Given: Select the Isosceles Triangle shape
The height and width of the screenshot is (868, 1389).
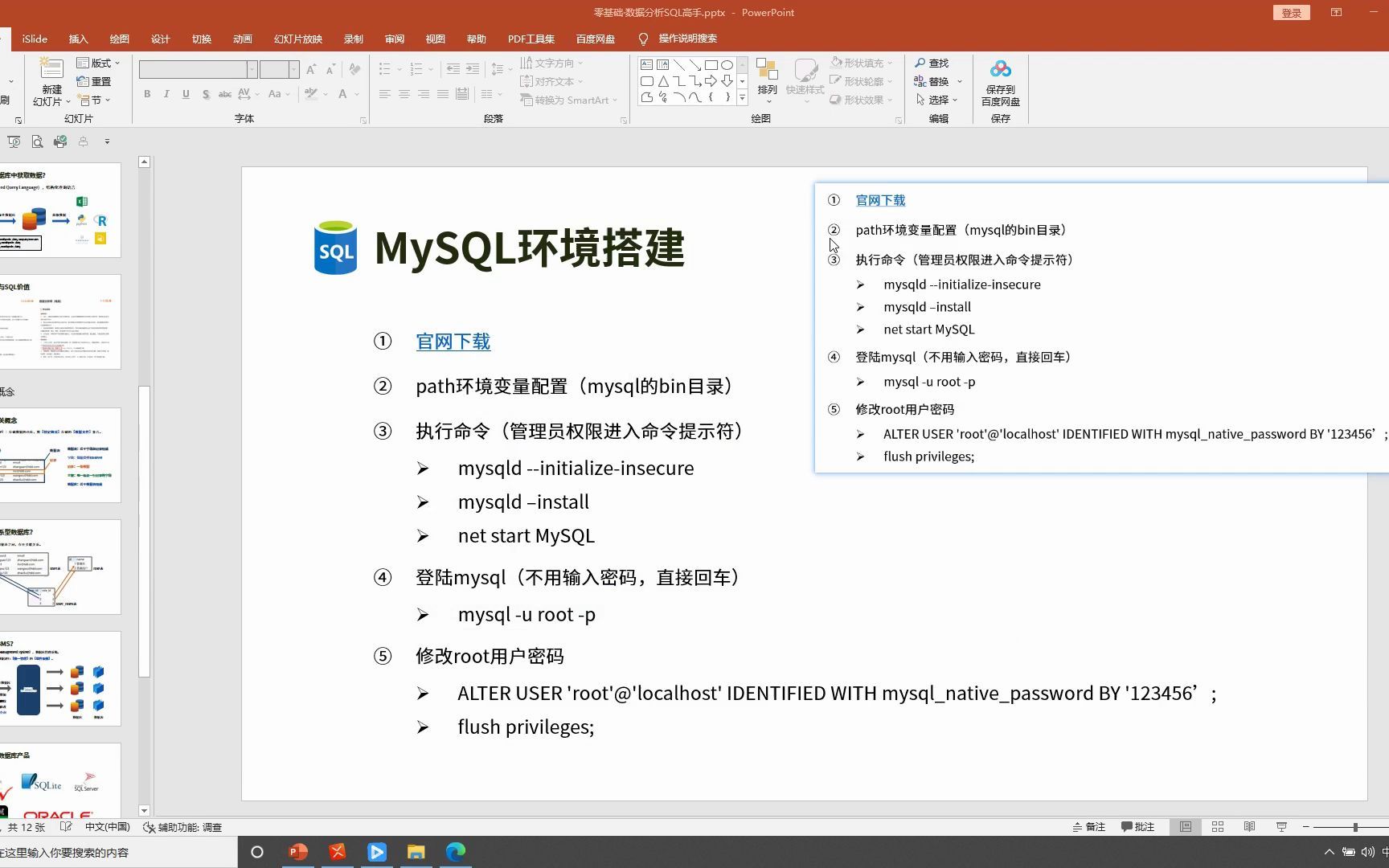Looking at the screenshot, I should tap(662, 80).
